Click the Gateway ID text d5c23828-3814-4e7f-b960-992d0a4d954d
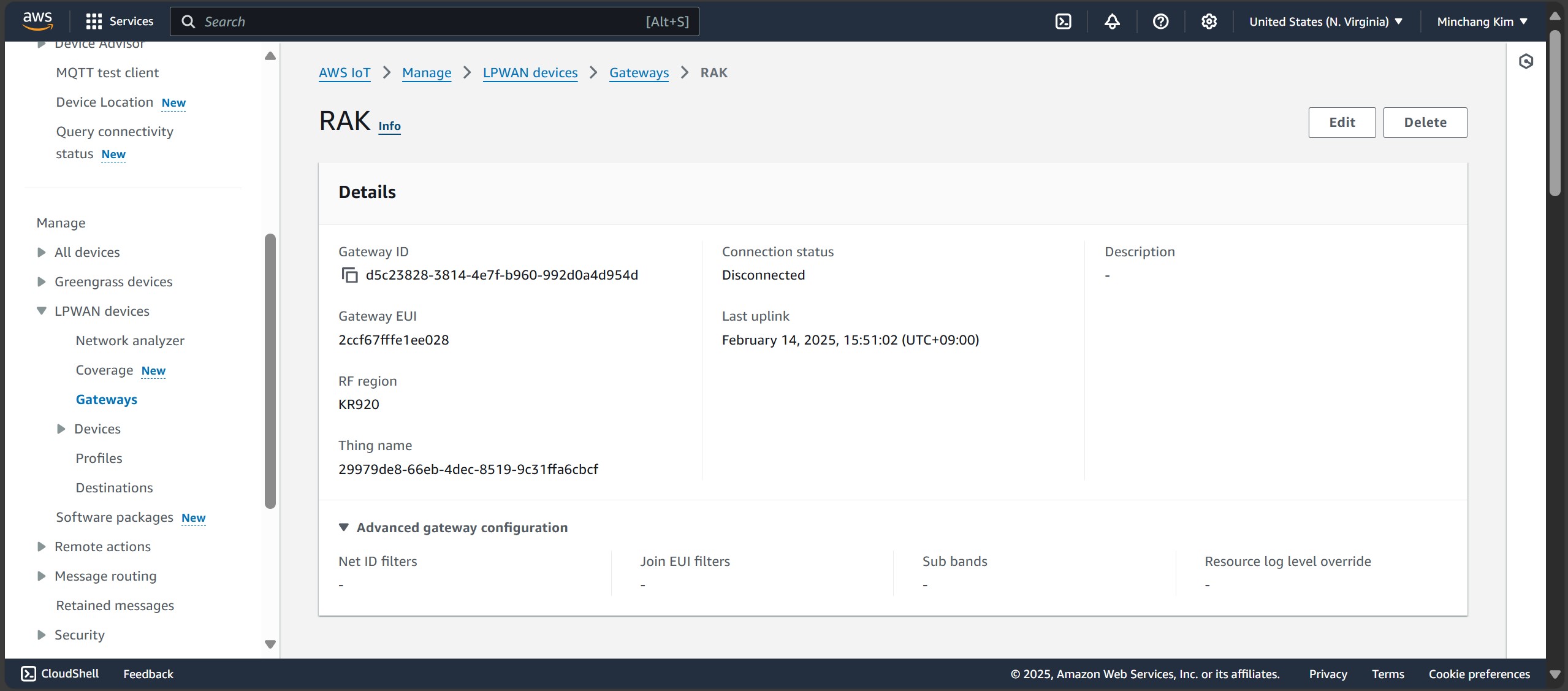 pyautogui.click(x=501, y=275)
